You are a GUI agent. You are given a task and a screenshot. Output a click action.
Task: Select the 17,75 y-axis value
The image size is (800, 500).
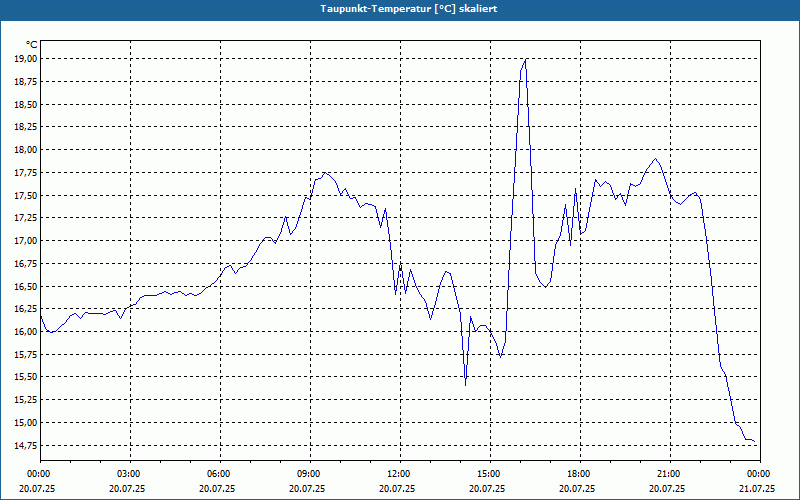tap(27, 172)
